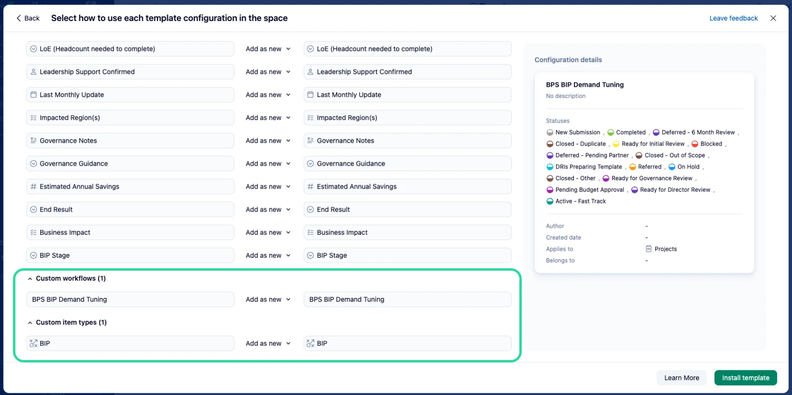The image size is (792, 395).
Task: Click item type icon of left BIP field
Action: point(34,343)
